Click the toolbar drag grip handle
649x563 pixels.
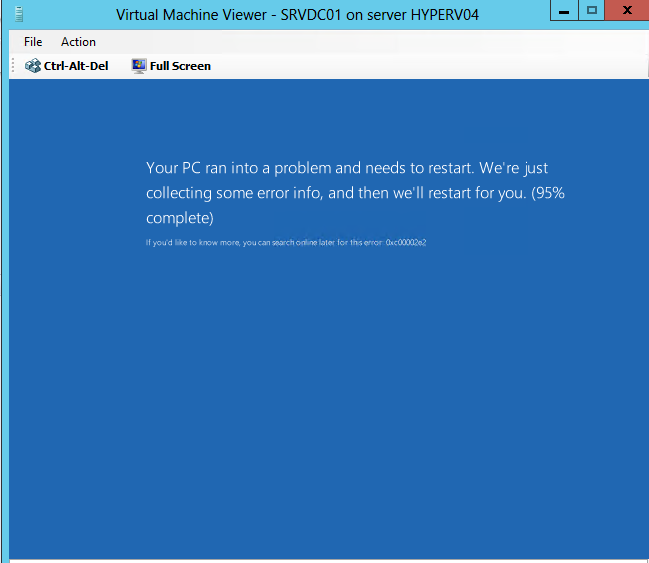pos(13,66)
